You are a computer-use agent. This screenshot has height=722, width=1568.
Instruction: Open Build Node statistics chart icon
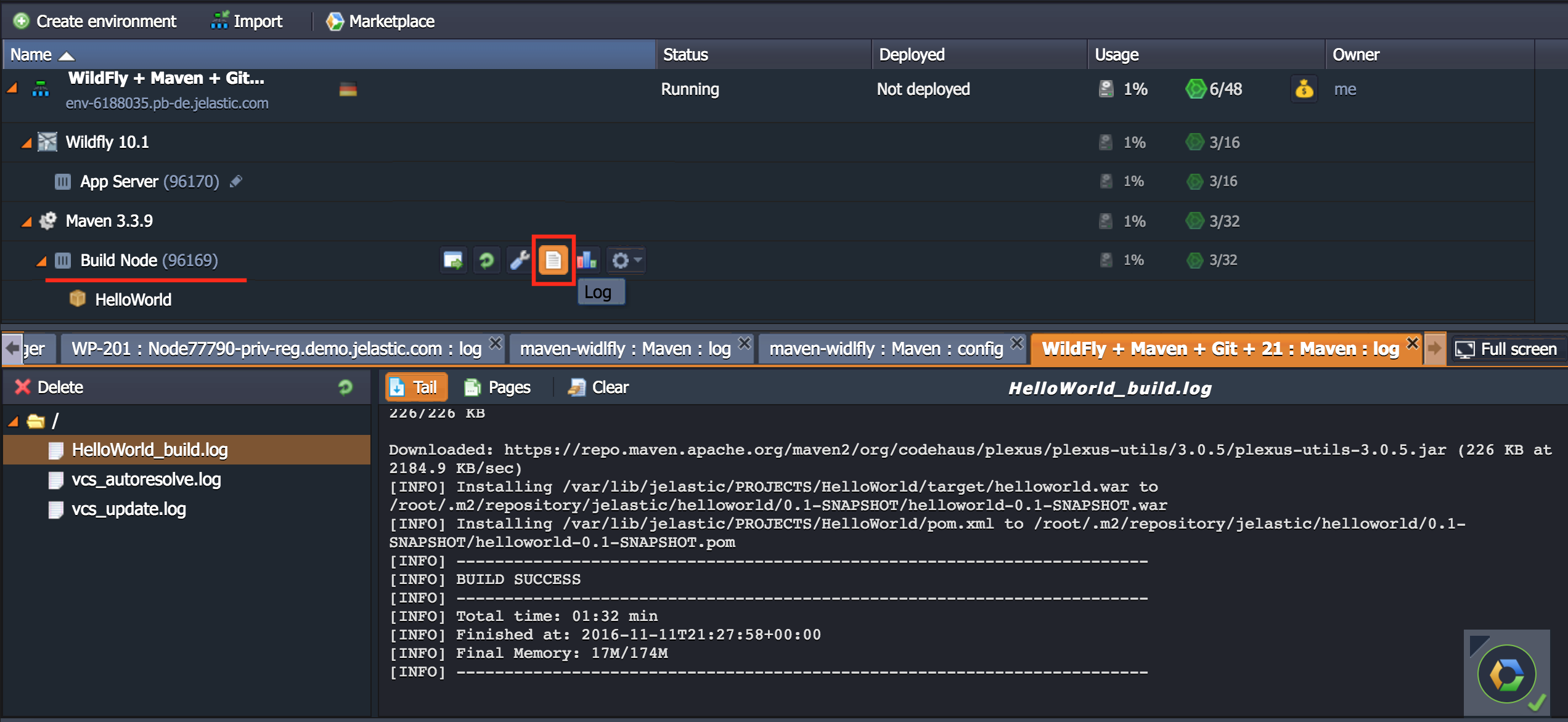587,260
